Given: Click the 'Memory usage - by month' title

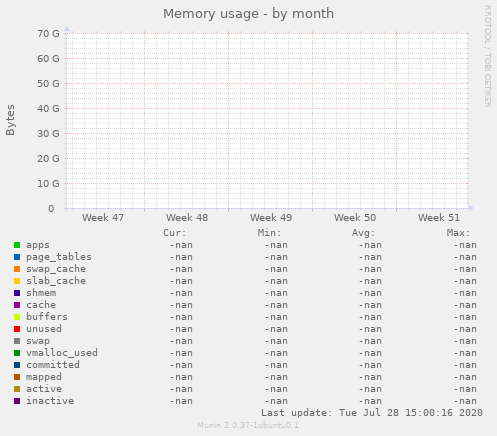Looking at the screenshot, I should click(x=248, y=14).
